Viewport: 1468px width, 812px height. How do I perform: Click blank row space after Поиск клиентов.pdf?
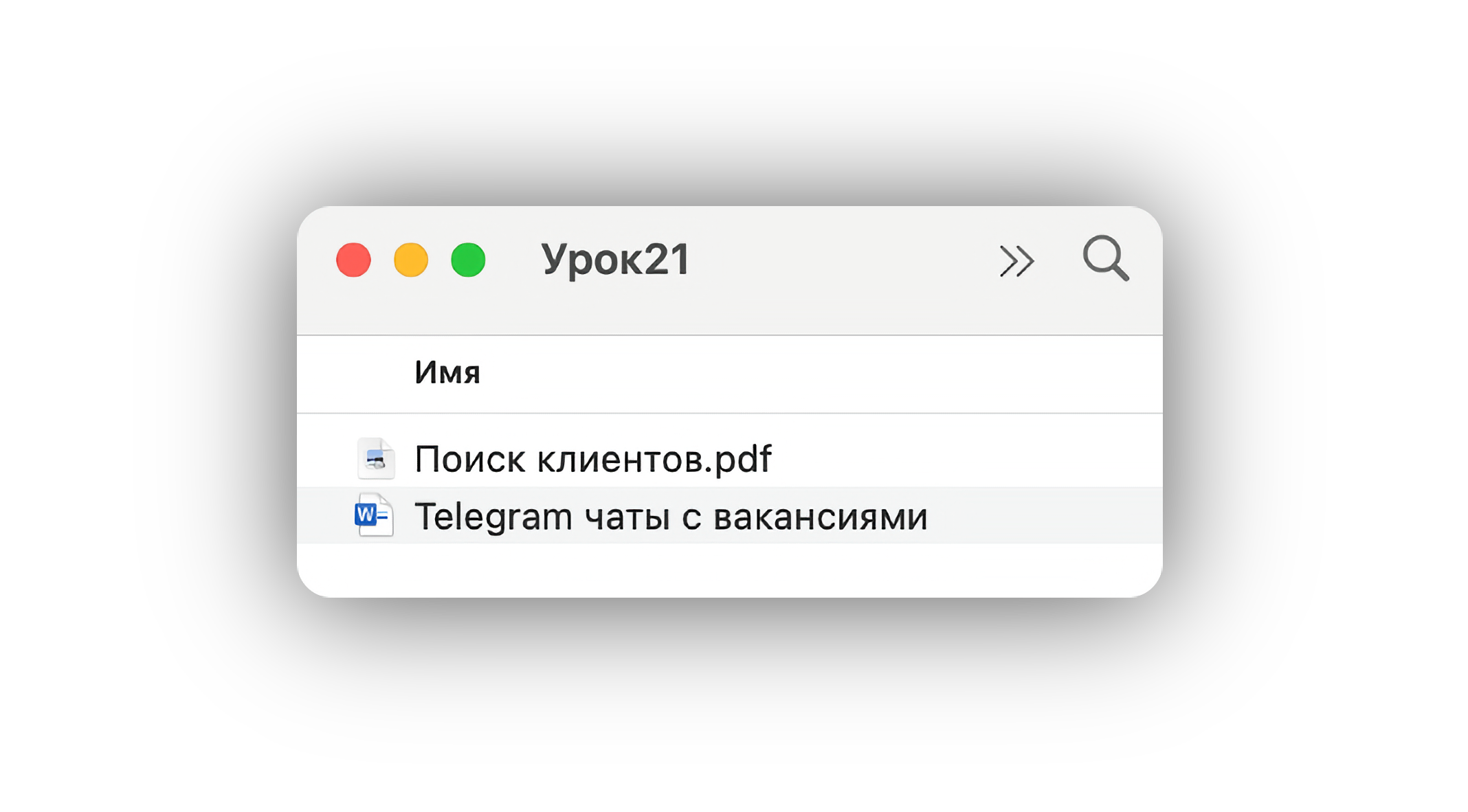coord(962,459)
